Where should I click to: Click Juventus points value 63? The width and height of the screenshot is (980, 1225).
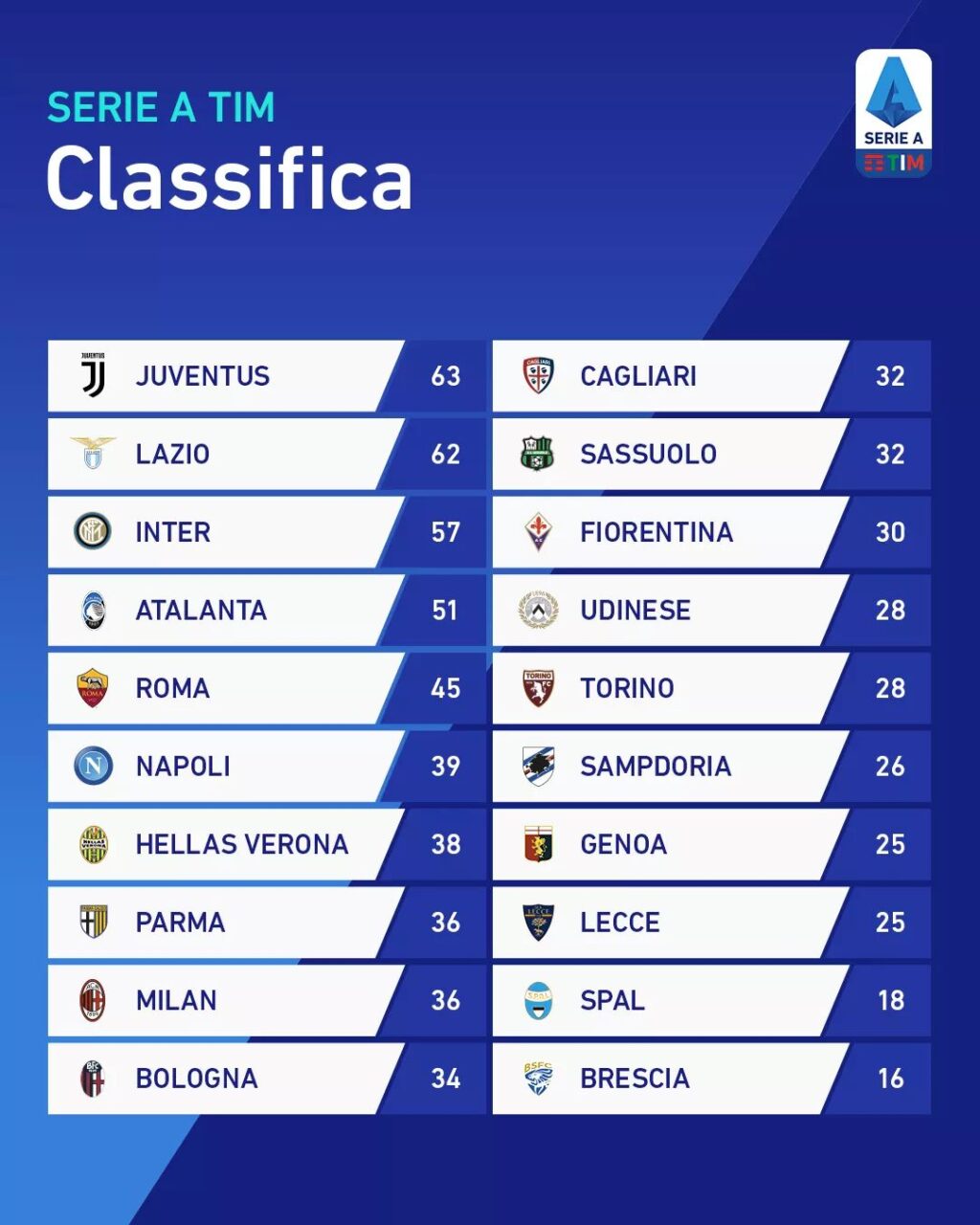click(x=445, y=376)
